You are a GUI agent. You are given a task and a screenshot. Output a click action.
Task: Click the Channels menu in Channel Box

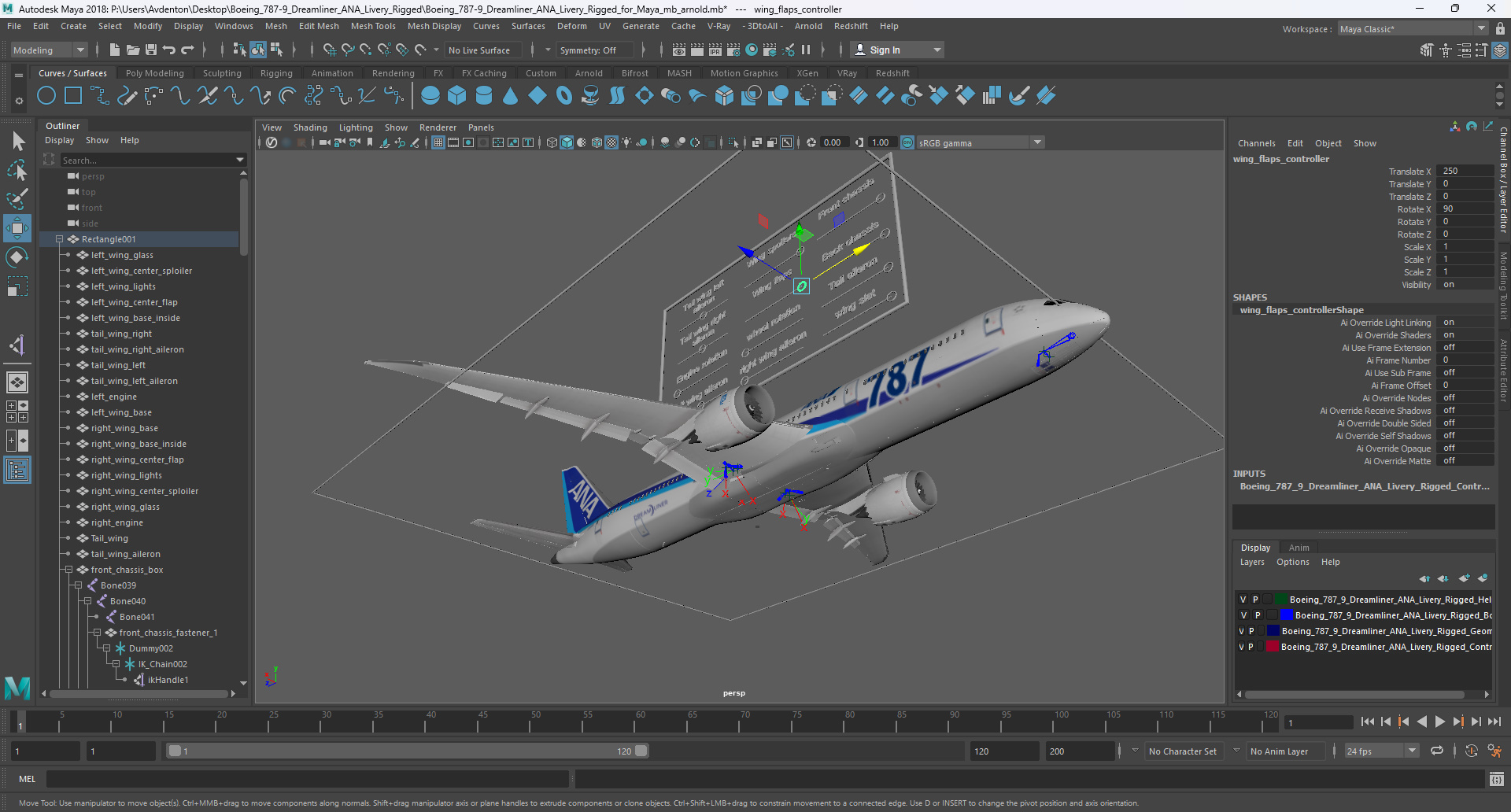[1257, 143]
